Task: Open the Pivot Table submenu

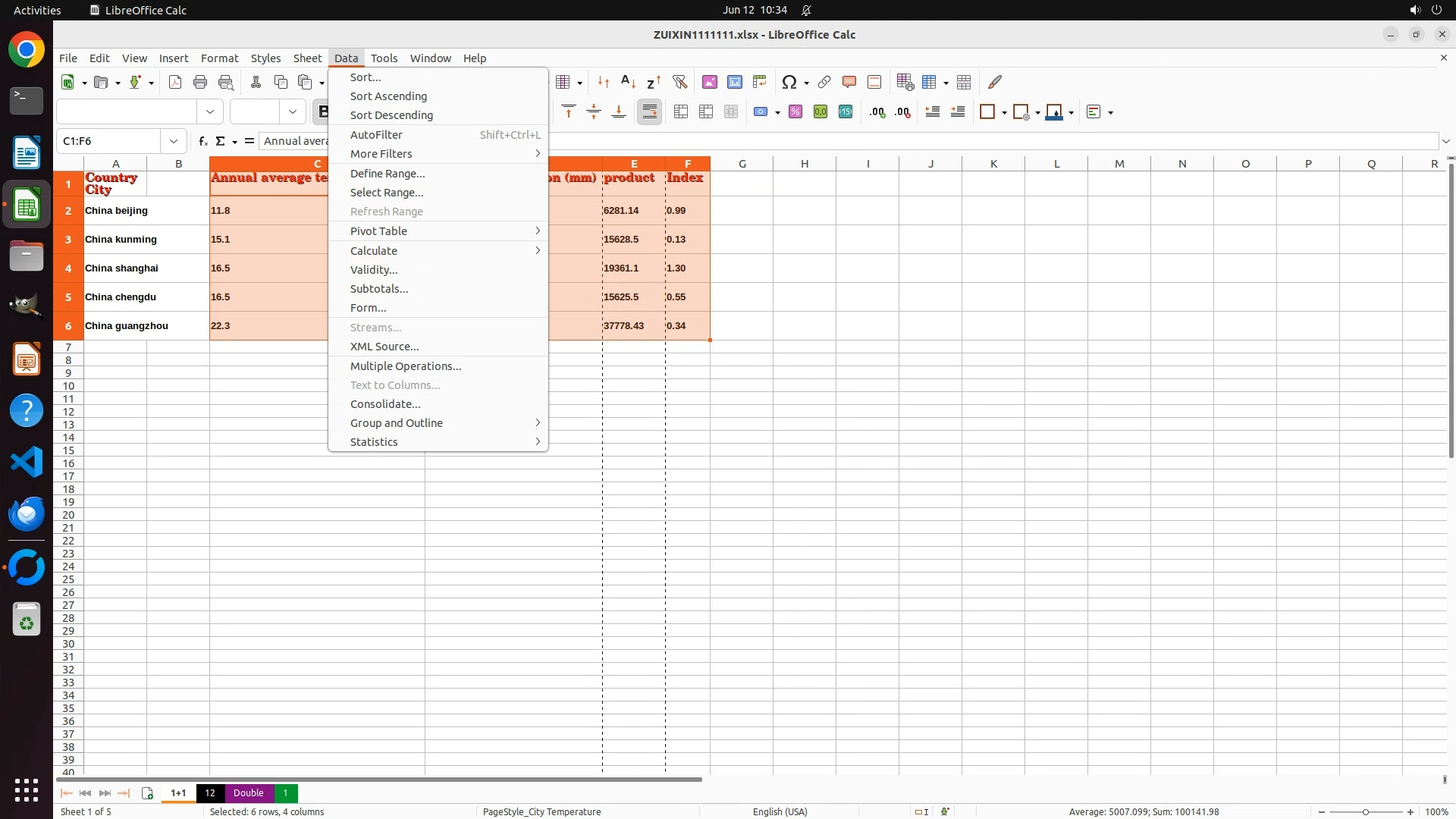Action: pyautogui.click(x=378, y=231)
